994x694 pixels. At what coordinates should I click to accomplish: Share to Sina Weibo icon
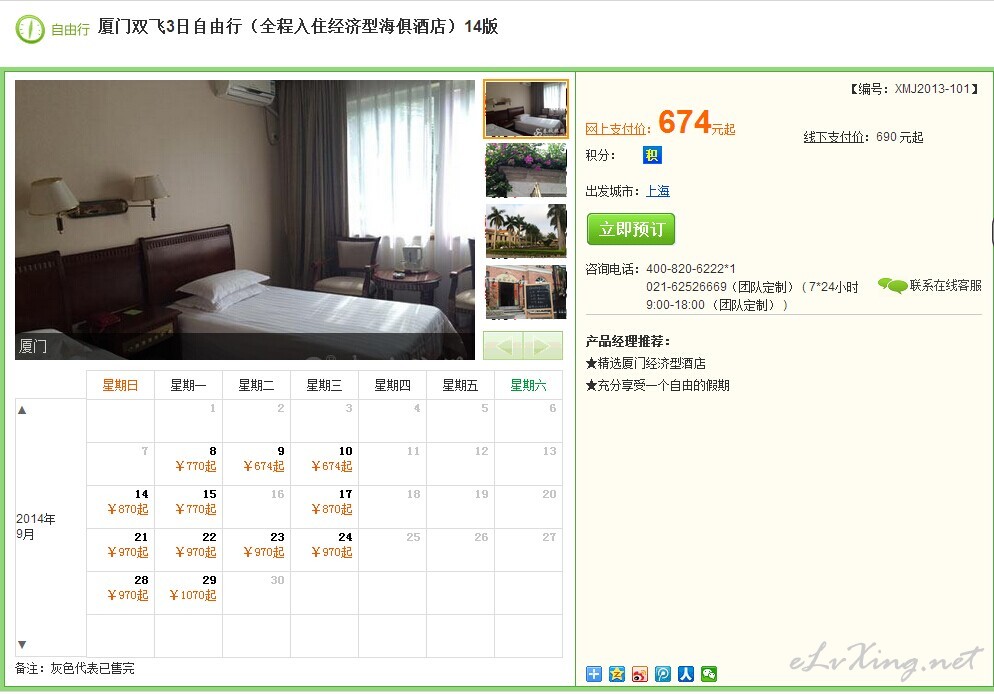pos(640,674)
